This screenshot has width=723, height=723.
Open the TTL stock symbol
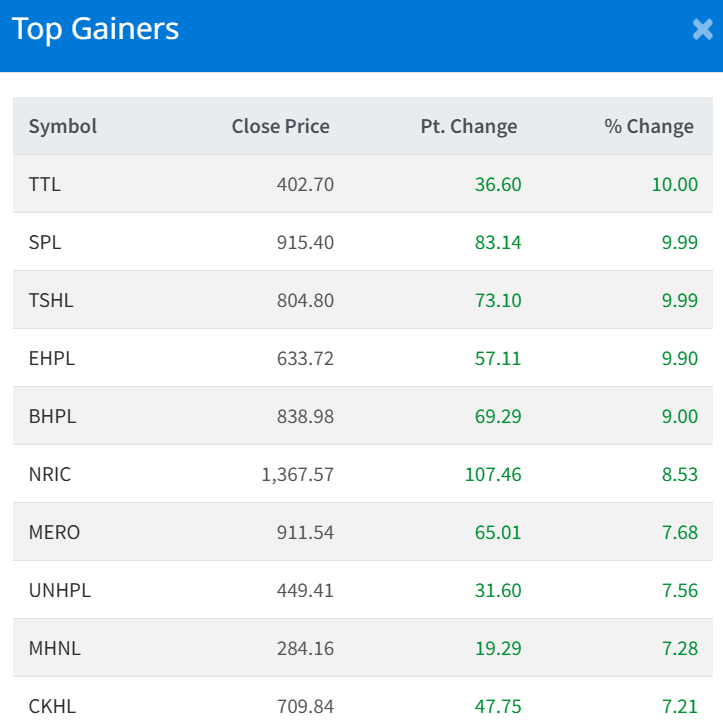pyautogui.click(x=45, y=184)
